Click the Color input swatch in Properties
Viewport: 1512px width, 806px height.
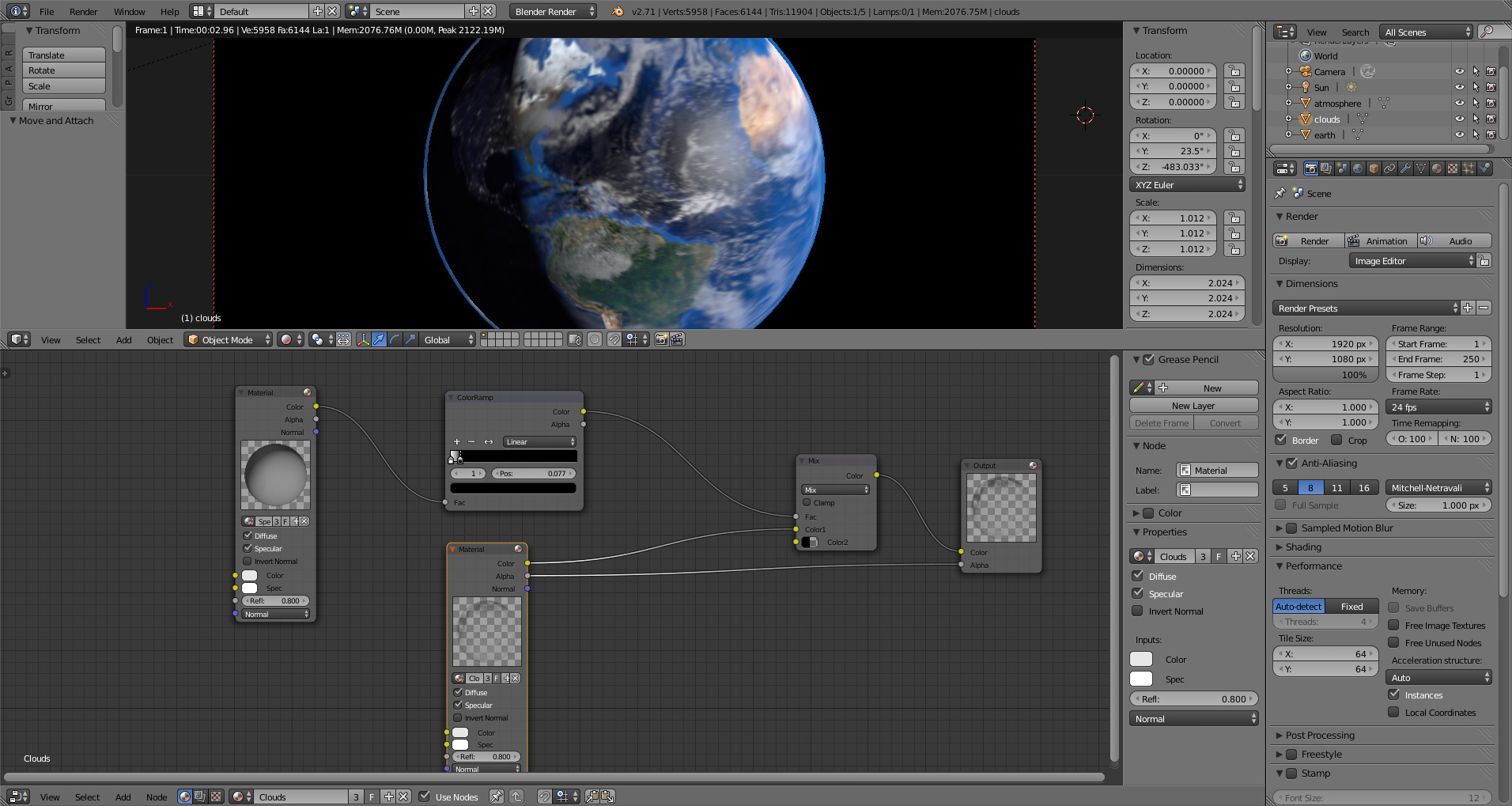(1141, 659)
